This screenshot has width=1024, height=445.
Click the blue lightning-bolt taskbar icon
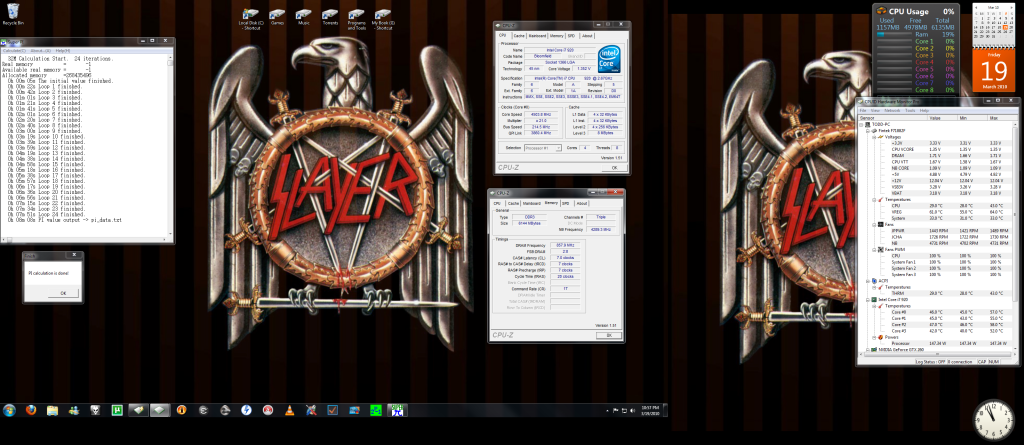pyautogui.click(x=246, y=410)
